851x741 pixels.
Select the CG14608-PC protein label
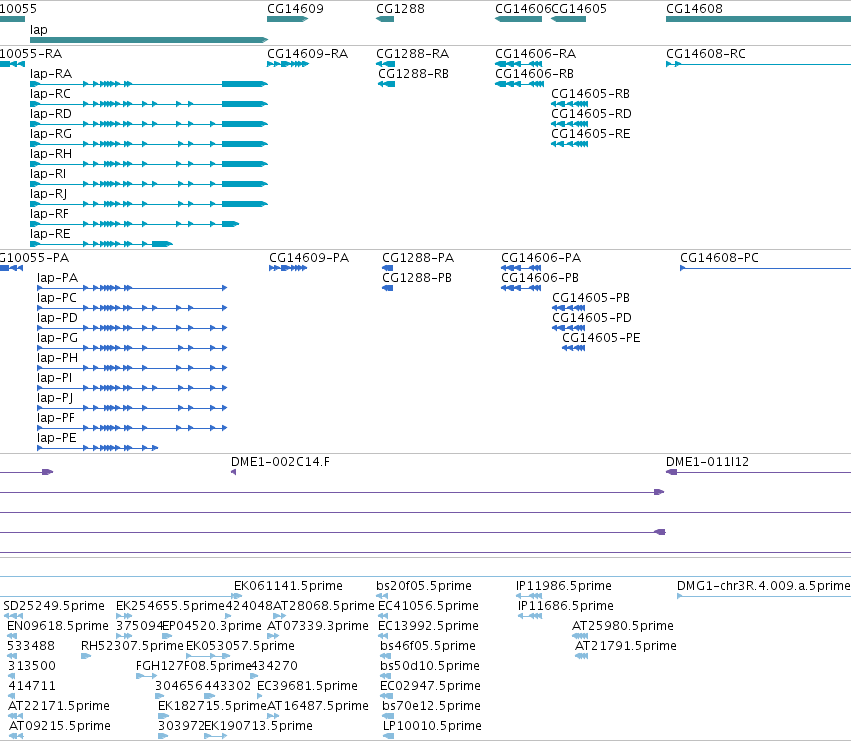[x=720, y=258]
